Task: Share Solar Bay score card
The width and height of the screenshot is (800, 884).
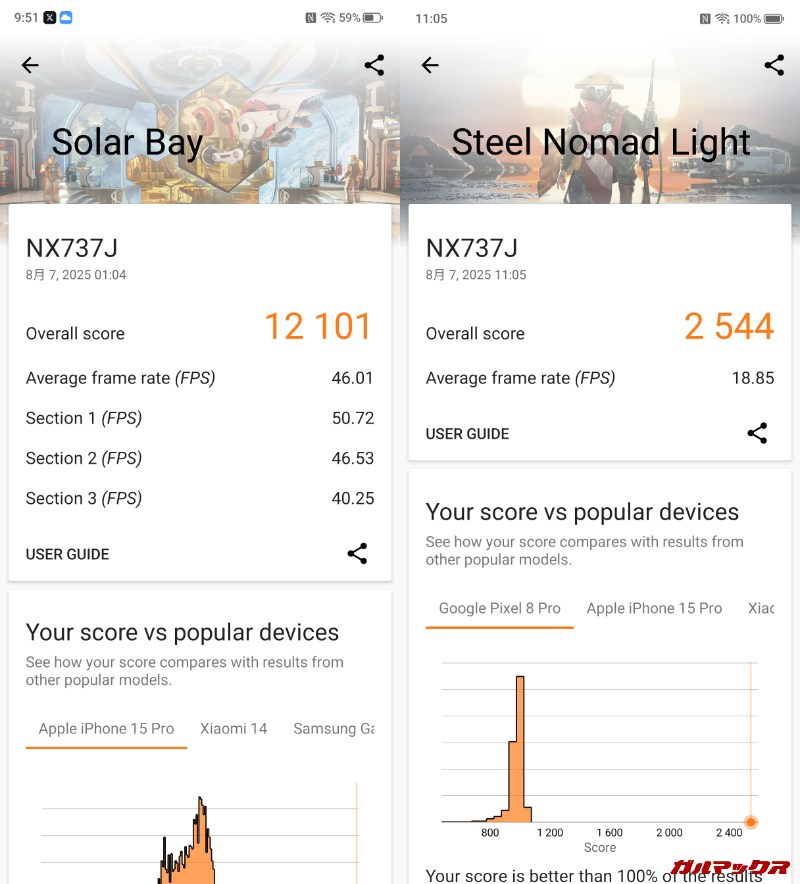Action: tap(357, 553)
